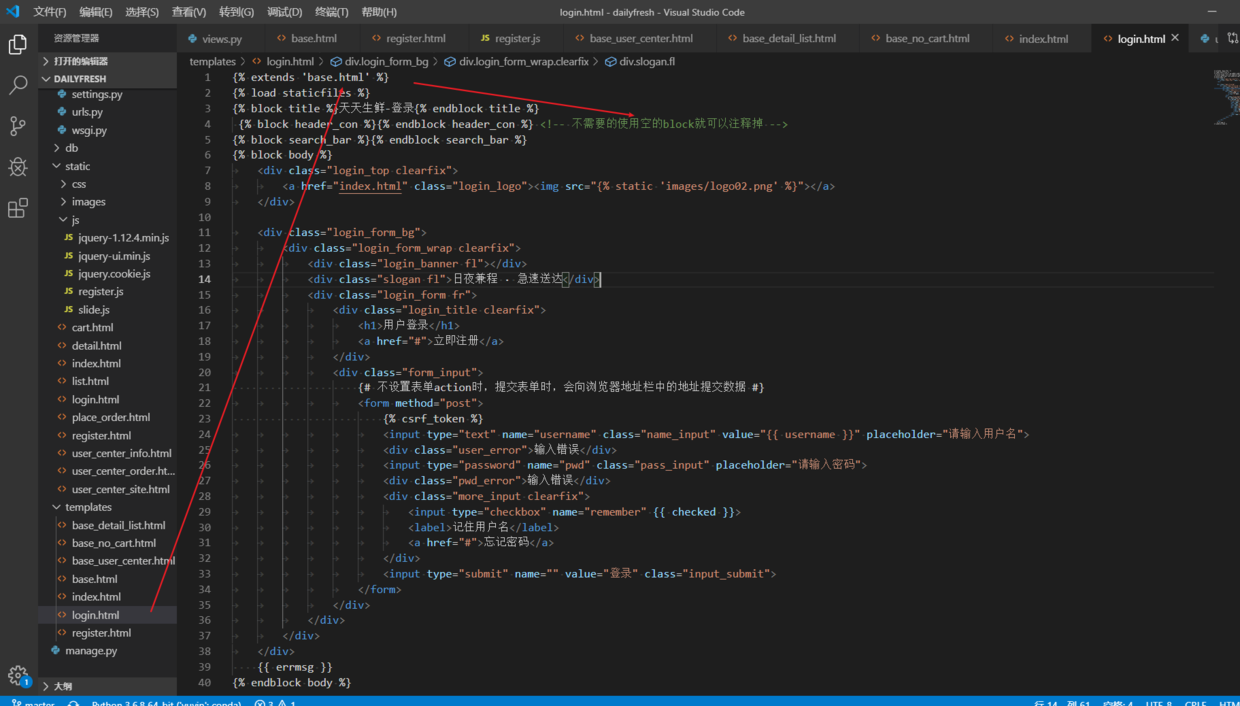Open the 编辑(E) menu
The height and width of the screenshot is (706, 1240).
tap(96, 12)
